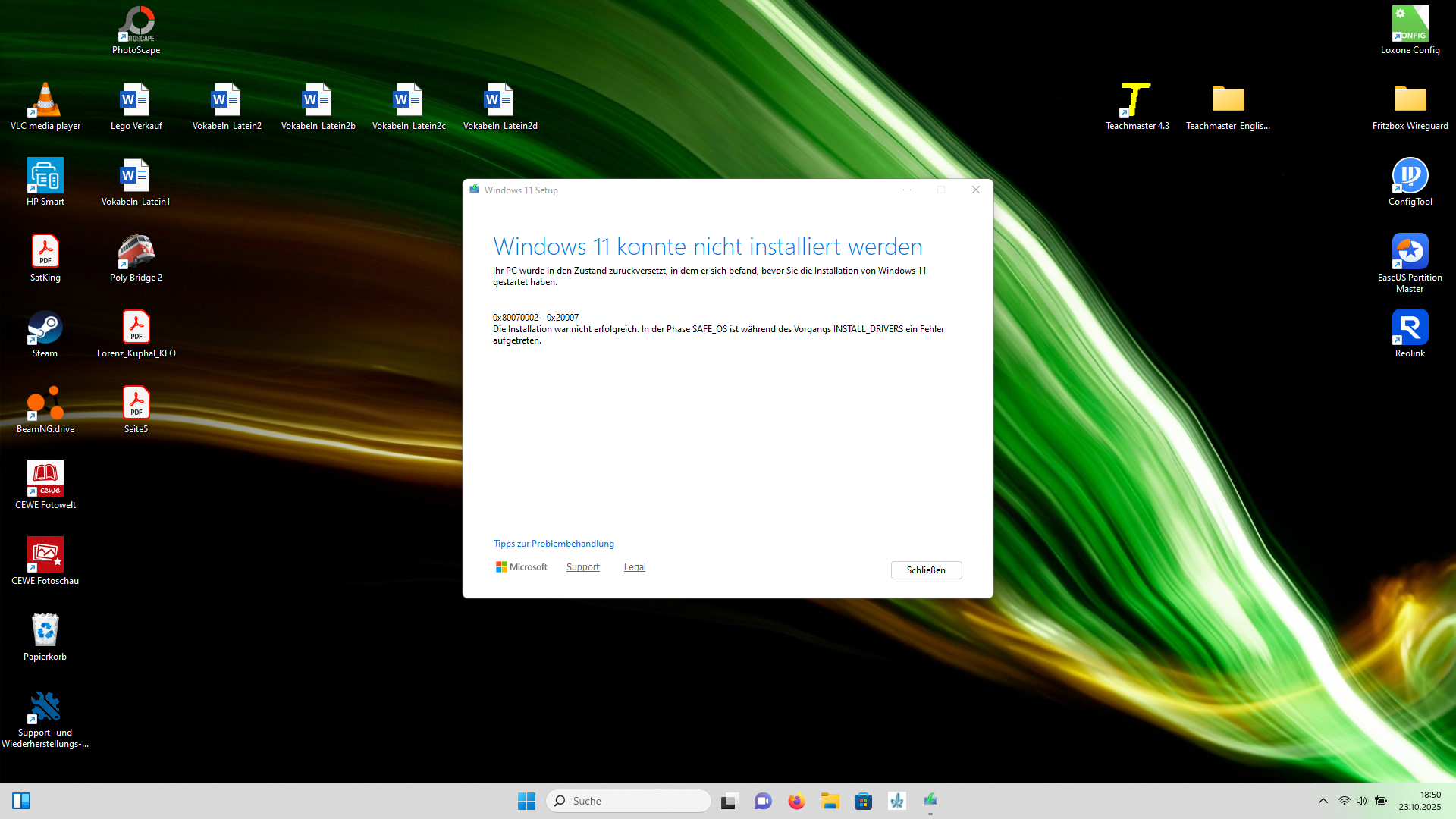
Task: Select the Support- und Wiederherstellungs shortcut
Action: pos(45,719)
